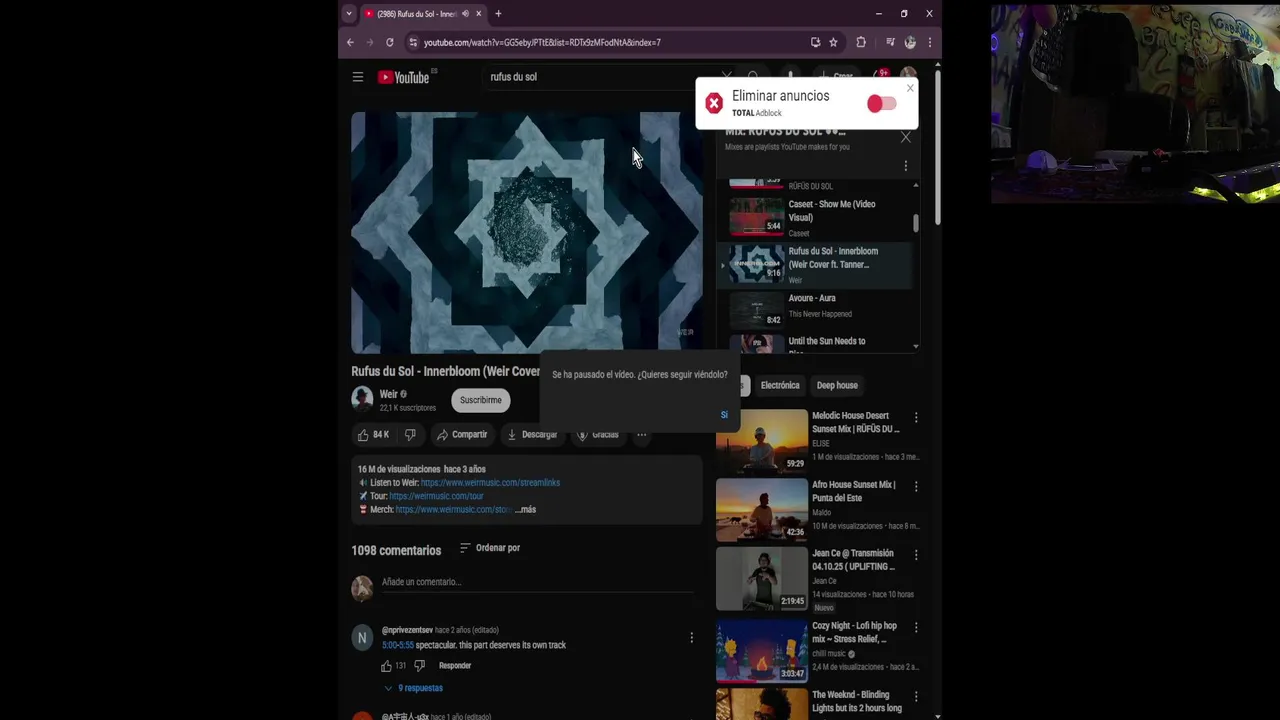This screenshot has width=1280, height=720.
Task: Open options for Jean Ce @ Transmisión video
Action: pos(916,555)
